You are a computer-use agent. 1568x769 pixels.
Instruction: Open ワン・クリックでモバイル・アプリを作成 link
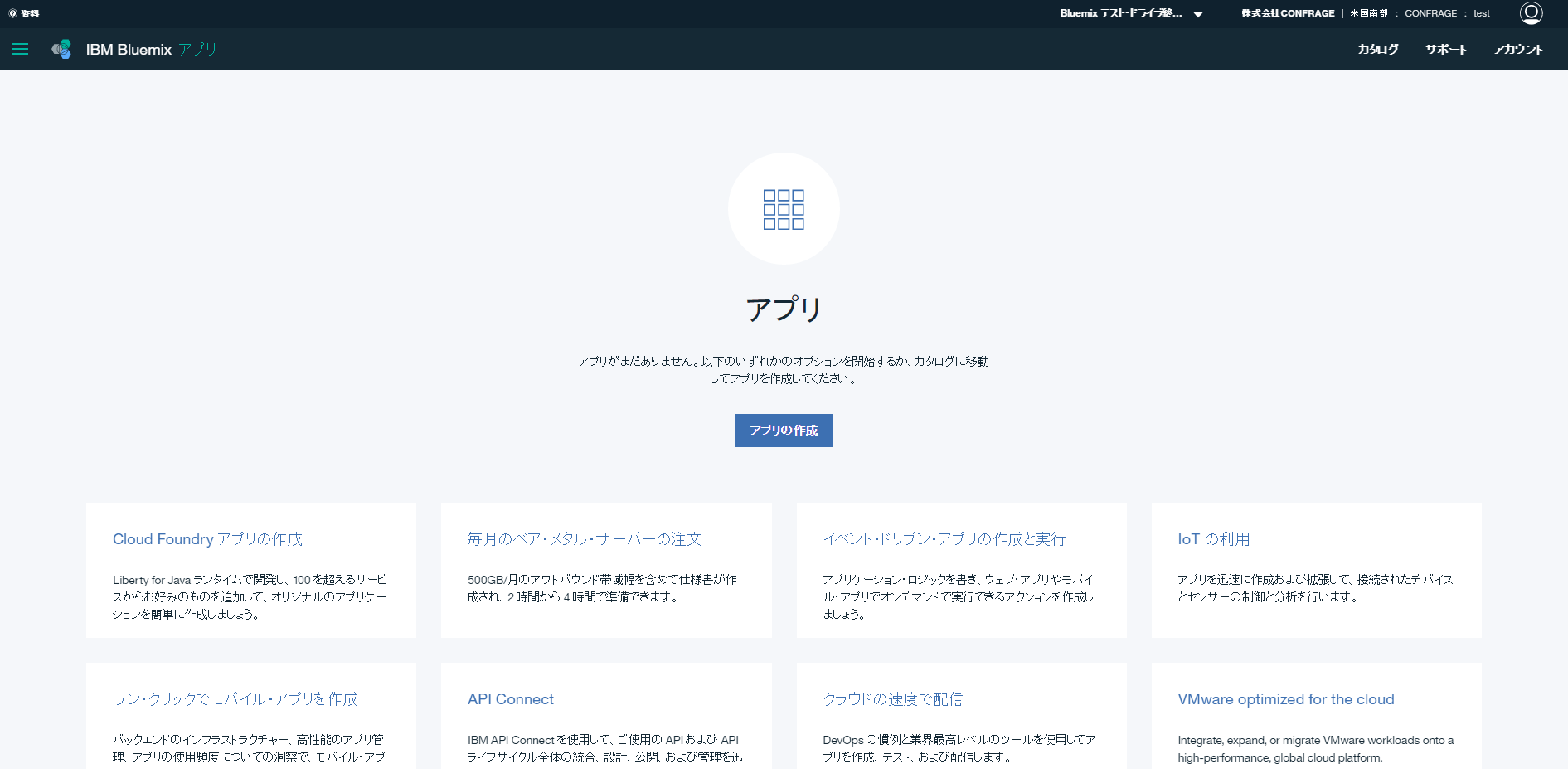pyautogui.click(x=235, y=699)
